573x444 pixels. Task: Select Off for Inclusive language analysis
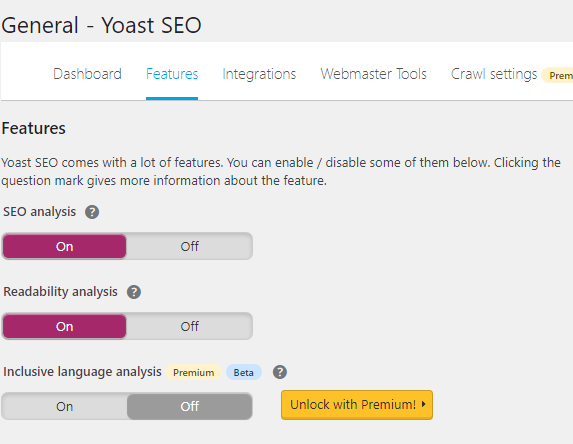click(x=189, y=406)
